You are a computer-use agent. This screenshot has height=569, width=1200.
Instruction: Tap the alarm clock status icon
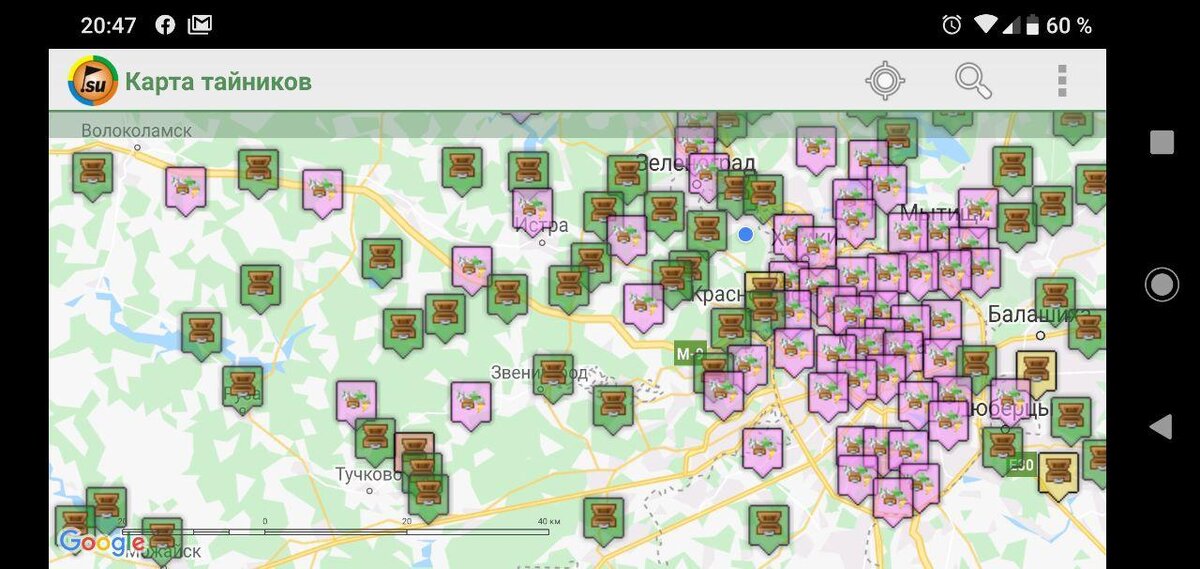(x=951, y=25)
